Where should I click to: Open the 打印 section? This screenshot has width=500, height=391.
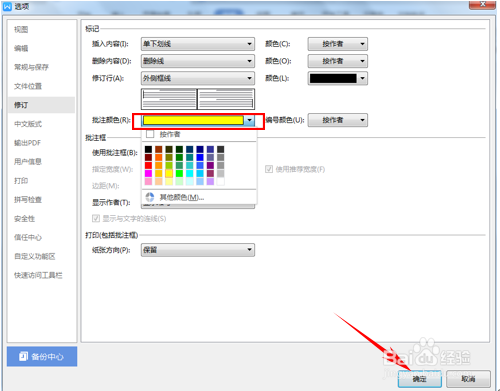41,181
